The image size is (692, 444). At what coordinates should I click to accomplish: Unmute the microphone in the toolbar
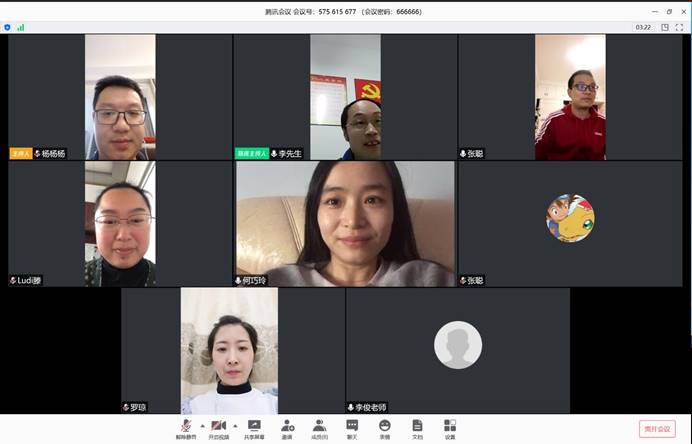[x=187, y=427]
